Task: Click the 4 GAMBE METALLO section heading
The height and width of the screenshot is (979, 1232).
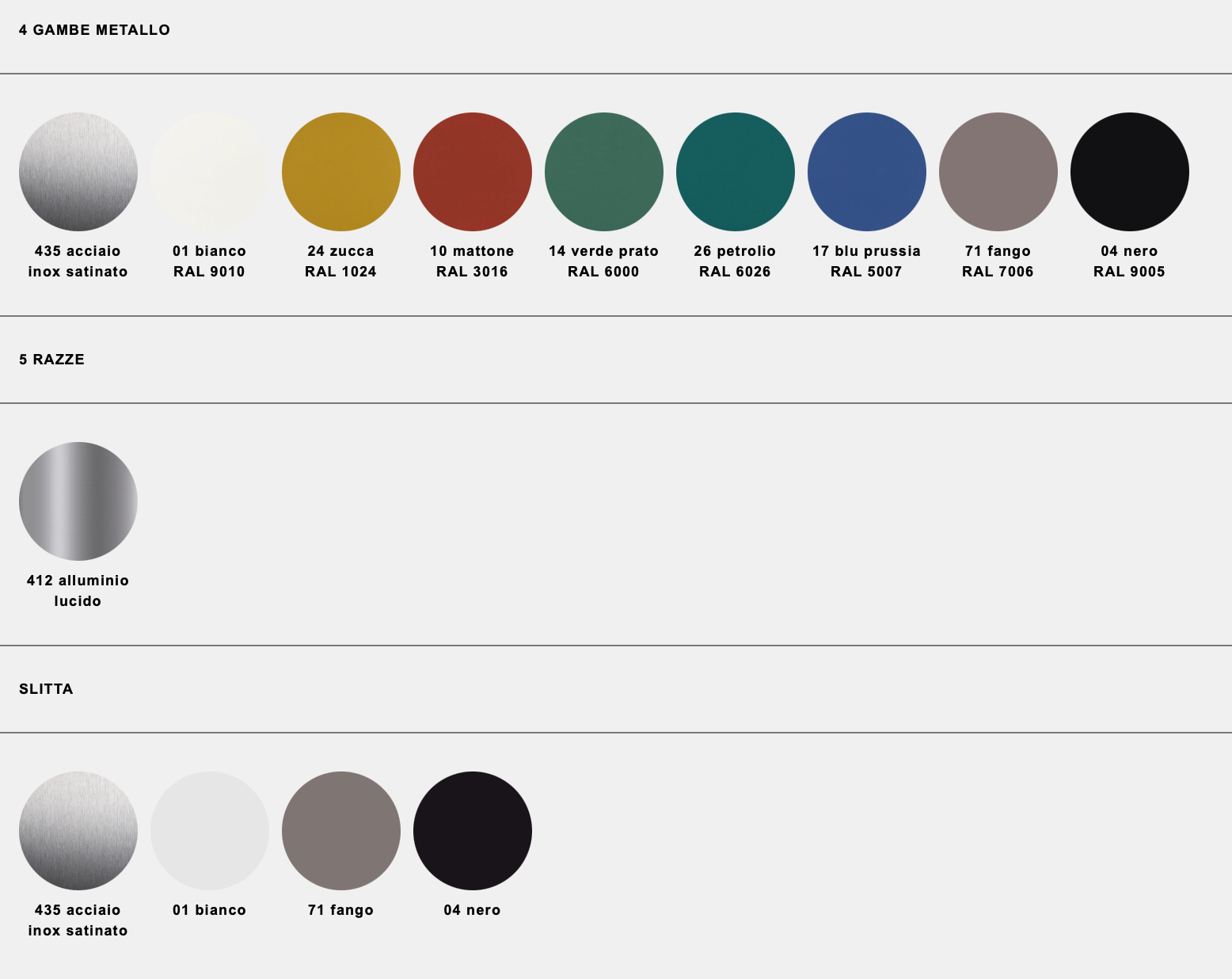Action: [x=94, y=30]
